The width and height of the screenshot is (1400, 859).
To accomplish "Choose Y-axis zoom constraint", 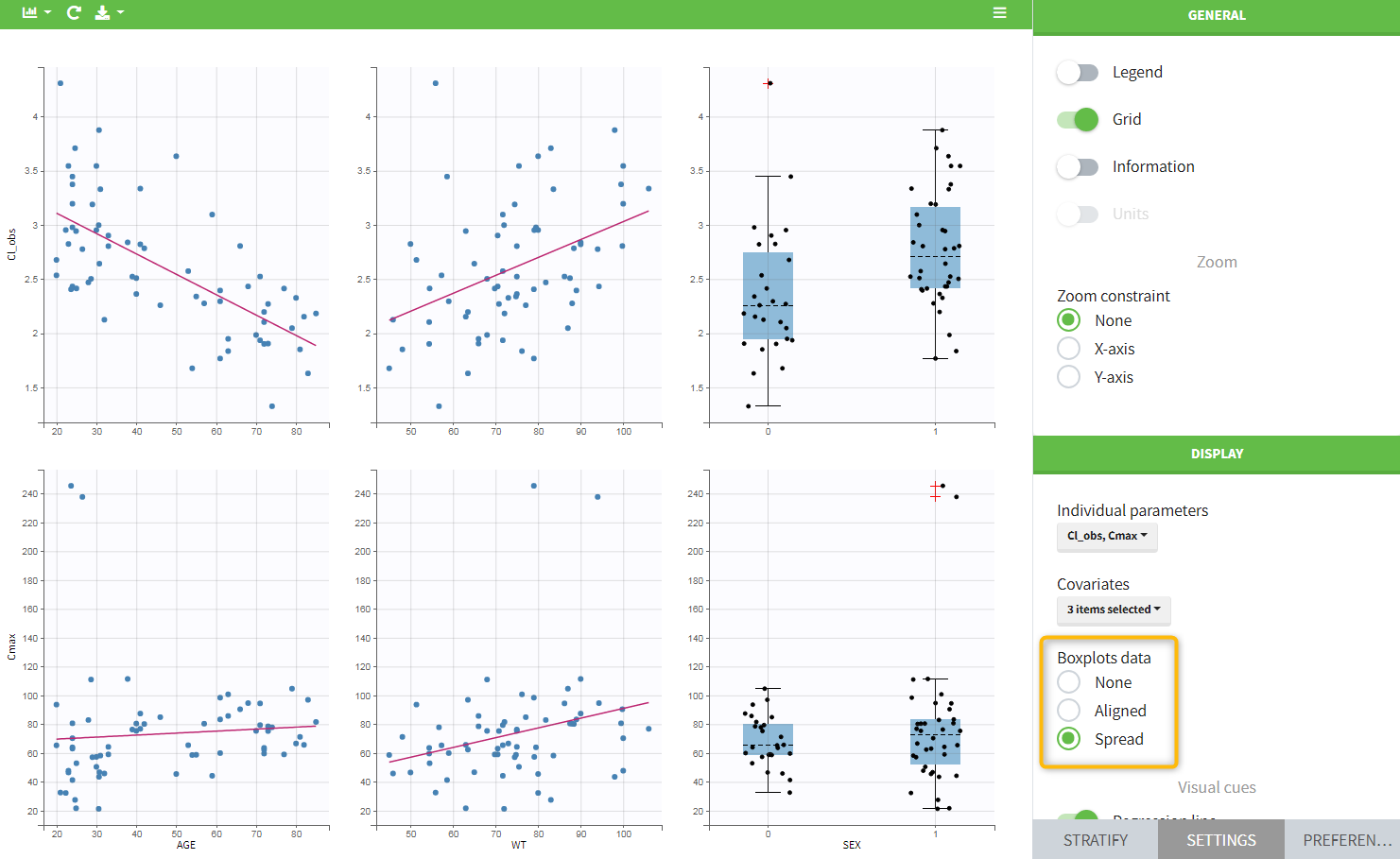I will [1069, 378].
